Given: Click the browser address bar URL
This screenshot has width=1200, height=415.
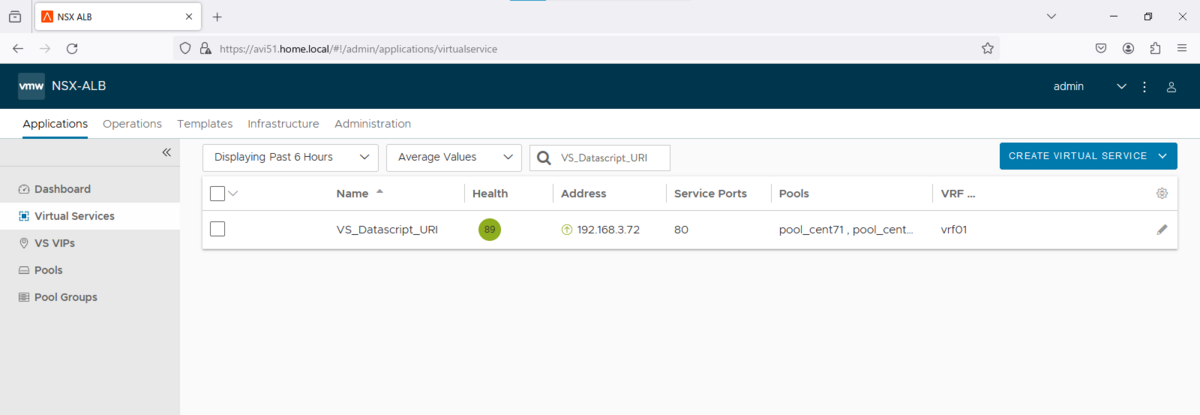Looking at the screenshot, I should [x=358, y=48].
